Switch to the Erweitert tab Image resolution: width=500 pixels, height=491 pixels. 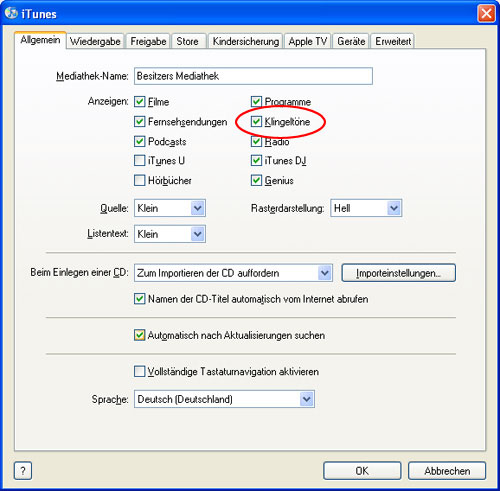click(x=393, y=41)
